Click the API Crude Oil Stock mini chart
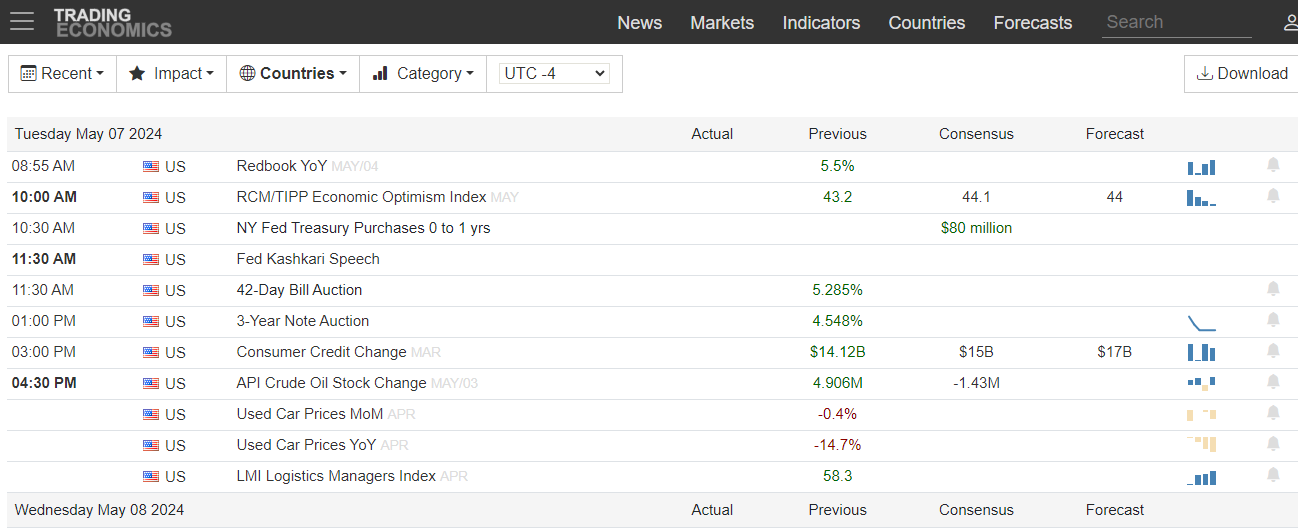The height and width of the screenshot is (528, 1298). pyautogui.click(x=1201, y=383)
